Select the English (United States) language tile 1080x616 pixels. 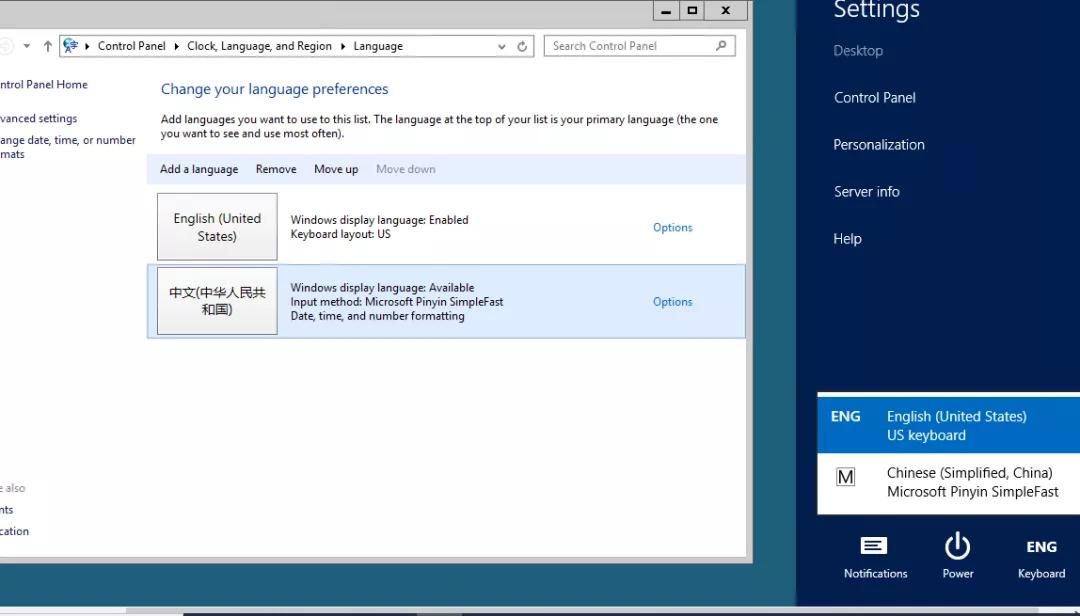pyautogui.click(x=217, y=227)
